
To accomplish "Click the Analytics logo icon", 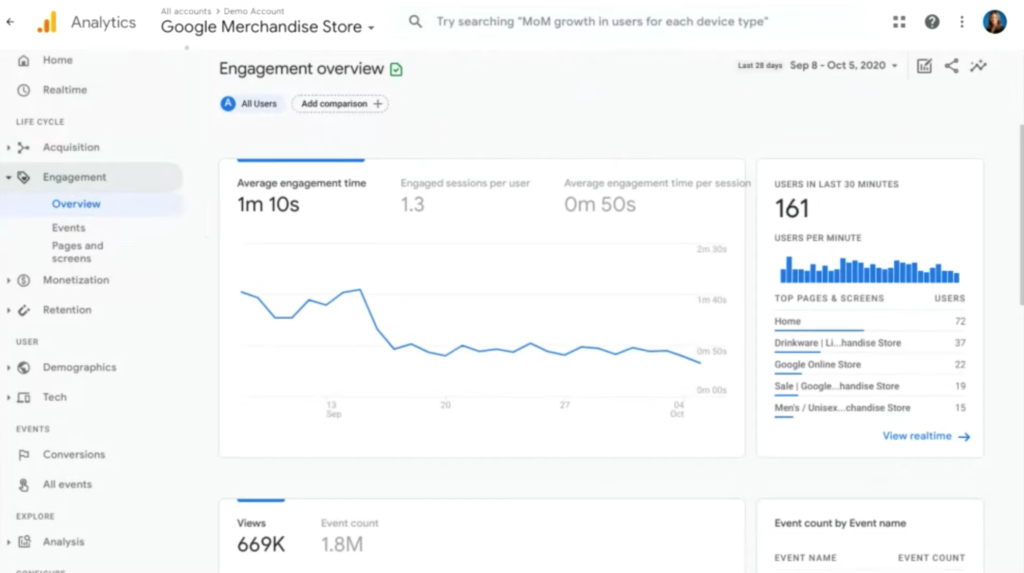I will click(47, 22).
